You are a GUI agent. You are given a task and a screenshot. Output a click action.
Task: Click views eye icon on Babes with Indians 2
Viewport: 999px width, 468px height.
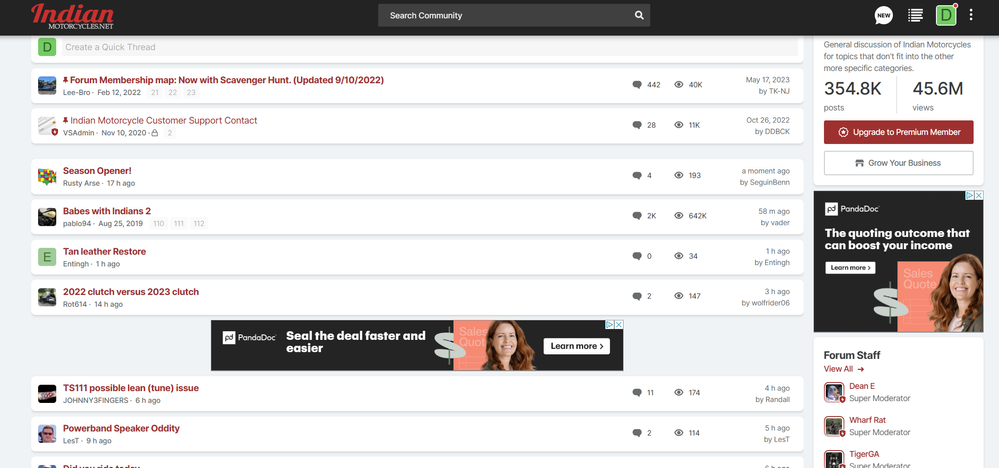pos(679,216)
